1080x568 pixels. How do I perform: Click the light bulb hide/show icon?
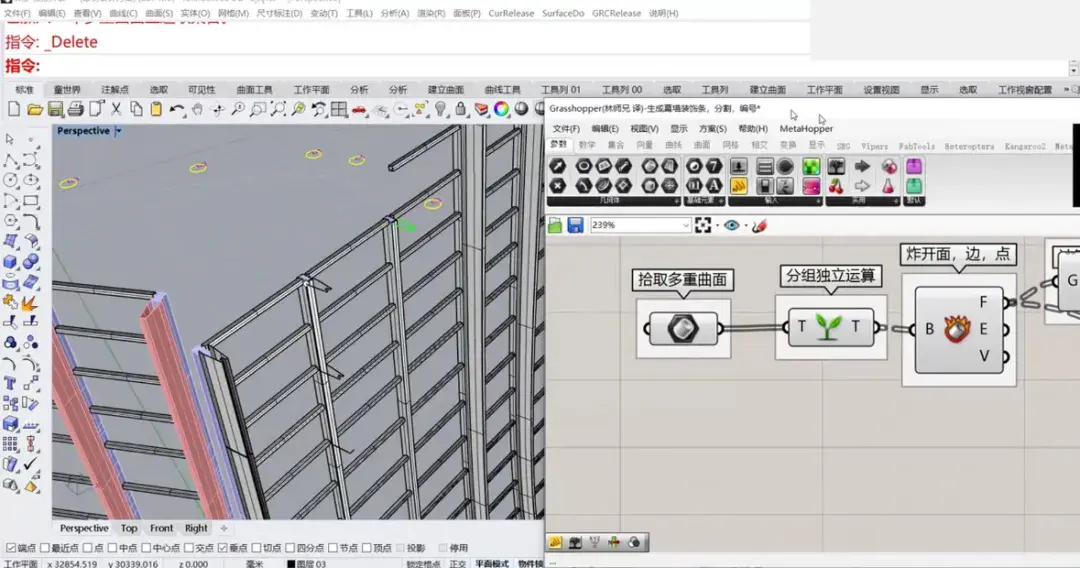(x=441, y=109)
